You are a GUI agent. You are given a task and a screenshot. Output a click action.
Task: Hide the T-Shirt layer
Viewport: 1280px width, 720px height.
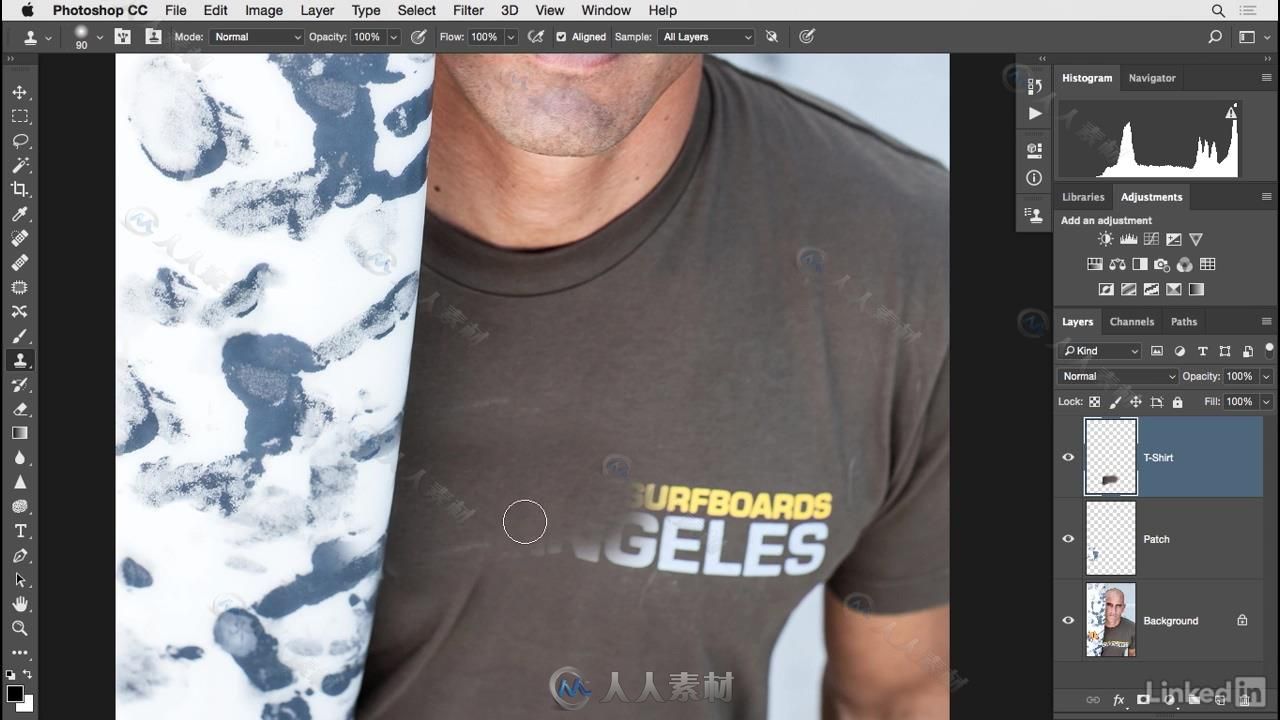(1068, 457)
